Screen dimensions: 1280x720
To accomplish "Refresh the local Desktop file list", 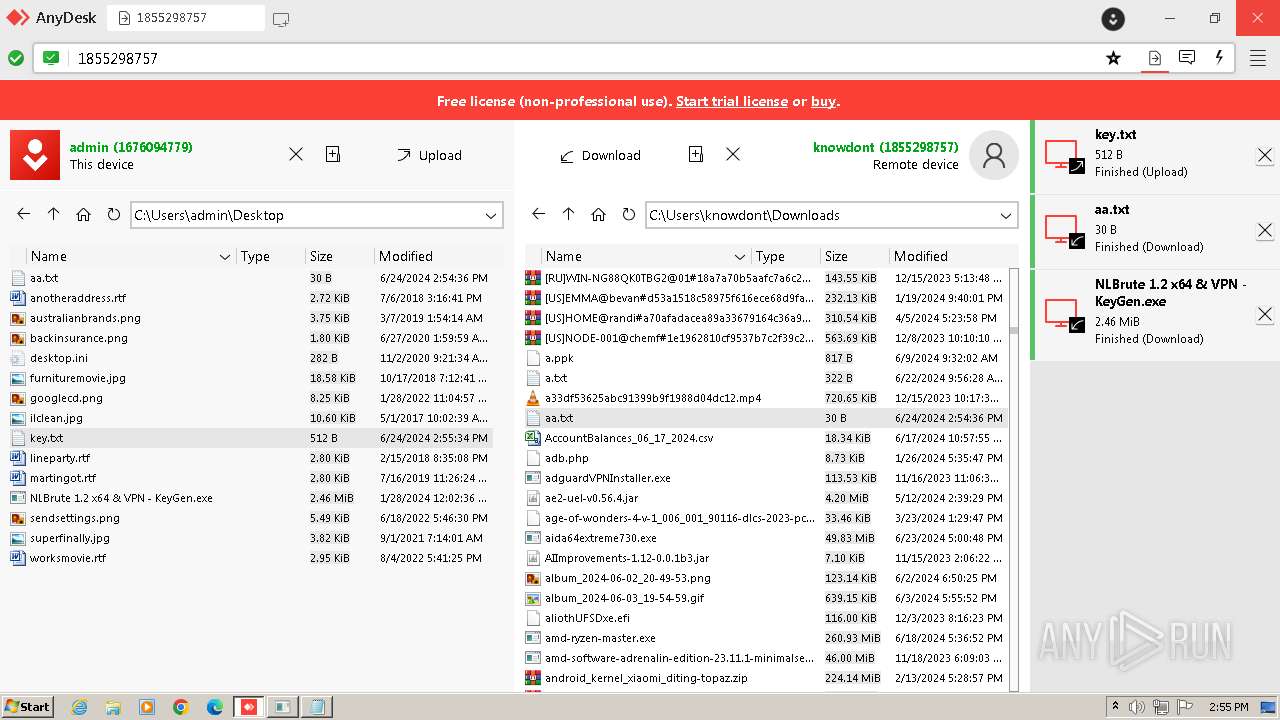I will [113, 214].
